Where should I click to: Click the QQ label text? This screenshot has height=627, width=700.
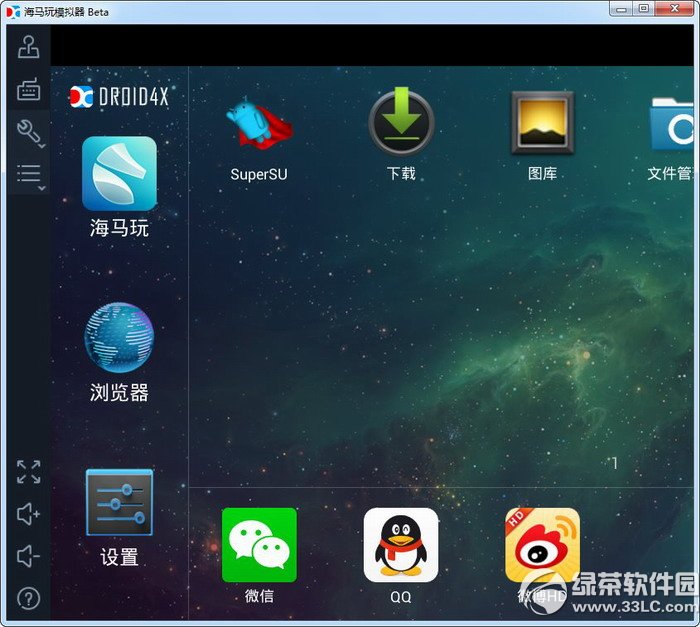pos(401,597)
